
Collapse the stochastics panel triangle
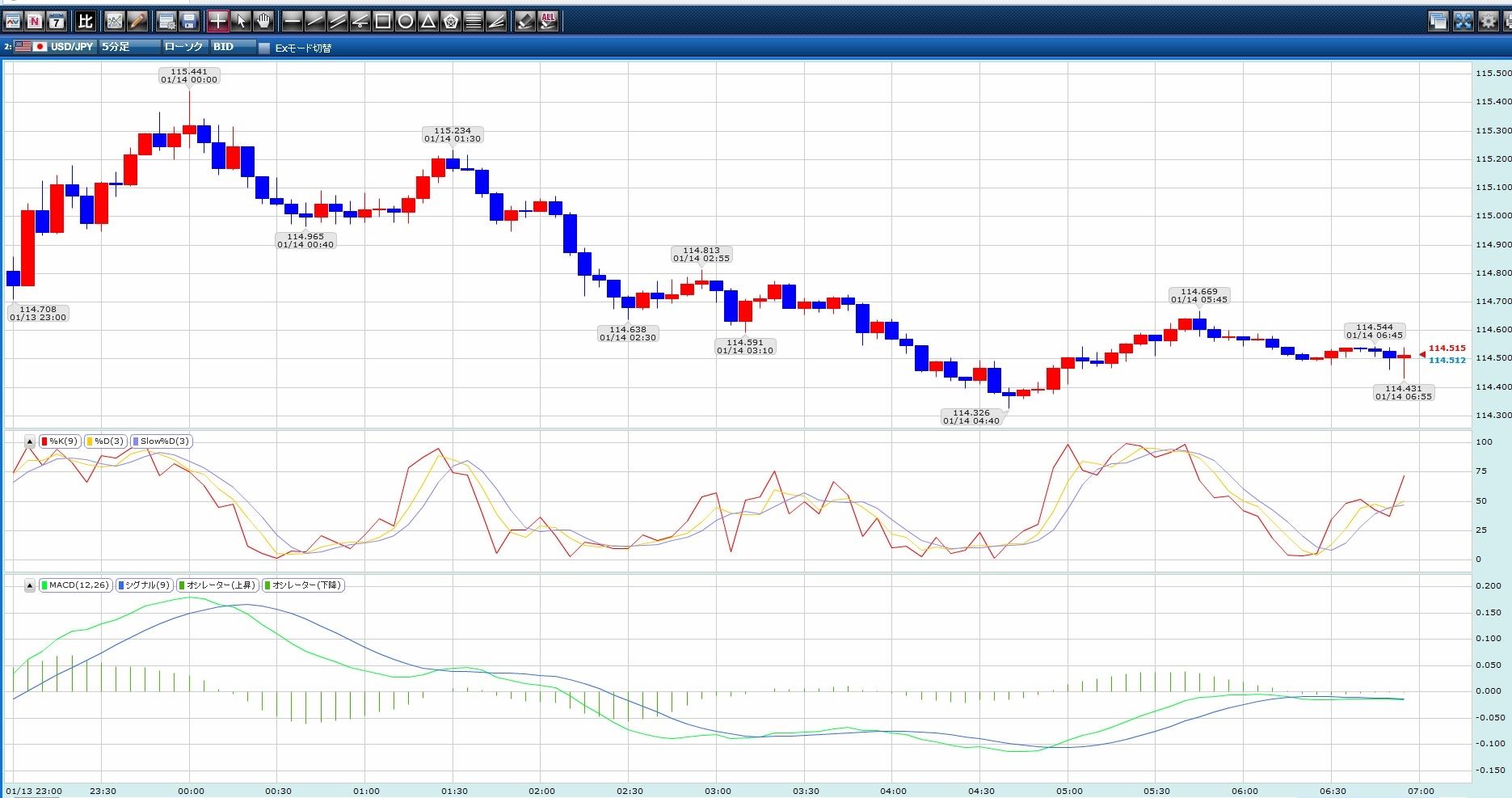tap(30, 441)
